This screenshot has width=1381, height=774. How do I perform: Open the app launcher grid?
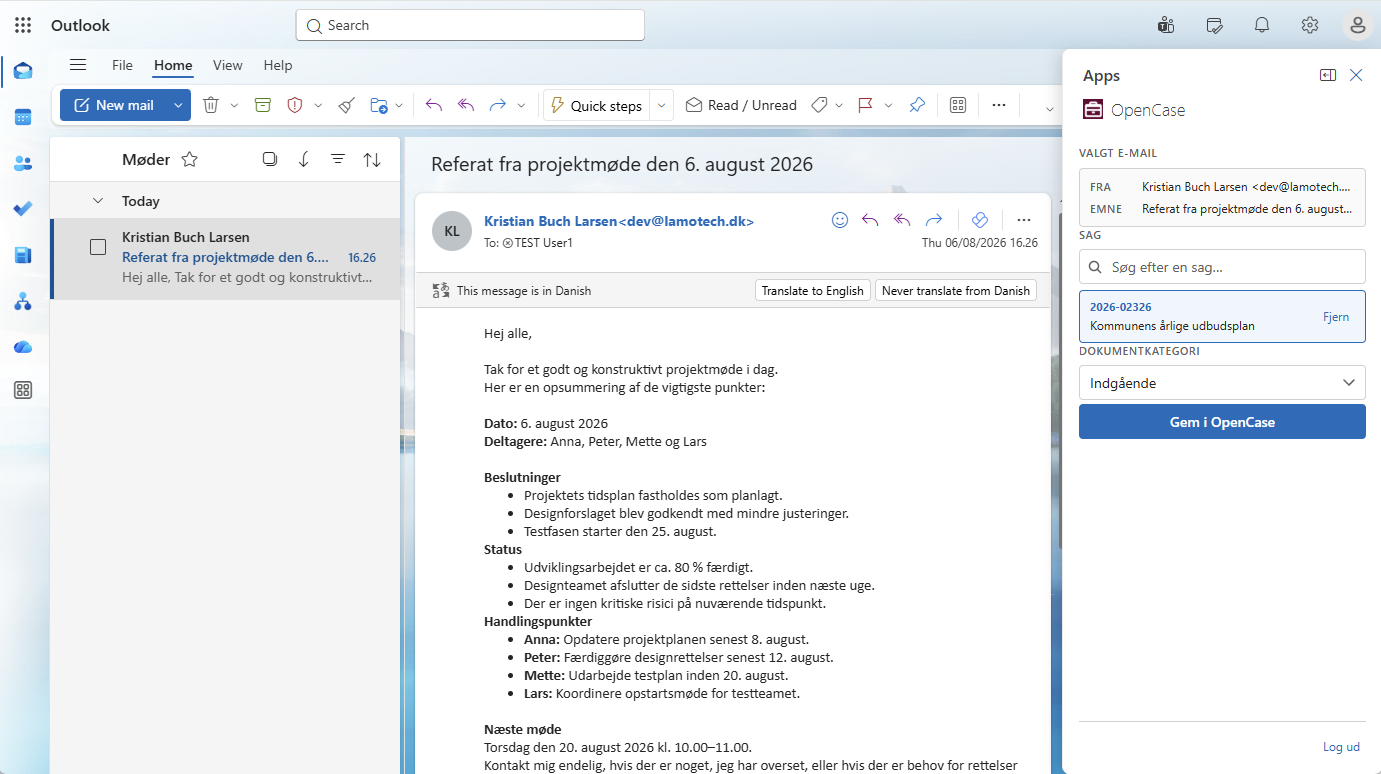(x=23, y=25)
